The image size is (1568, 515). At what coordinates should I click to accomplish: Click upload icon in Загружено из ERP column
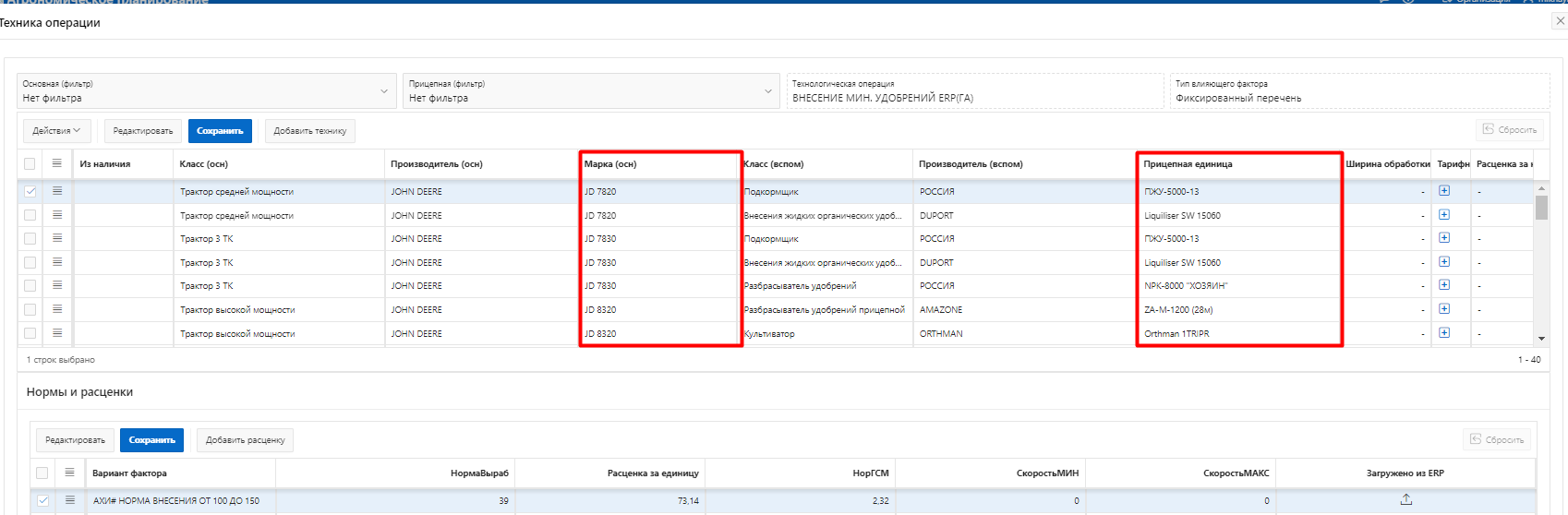tap(1405, 499)
